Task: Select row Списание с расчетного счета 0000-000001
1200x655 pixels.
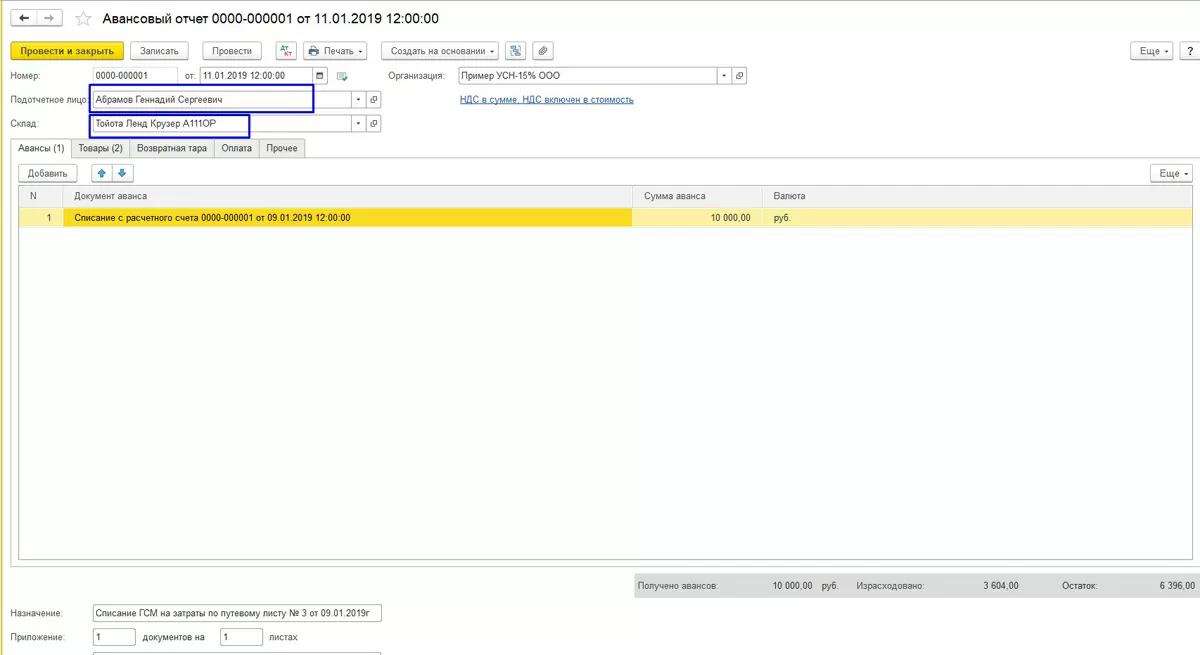Action: coord(347,217)
